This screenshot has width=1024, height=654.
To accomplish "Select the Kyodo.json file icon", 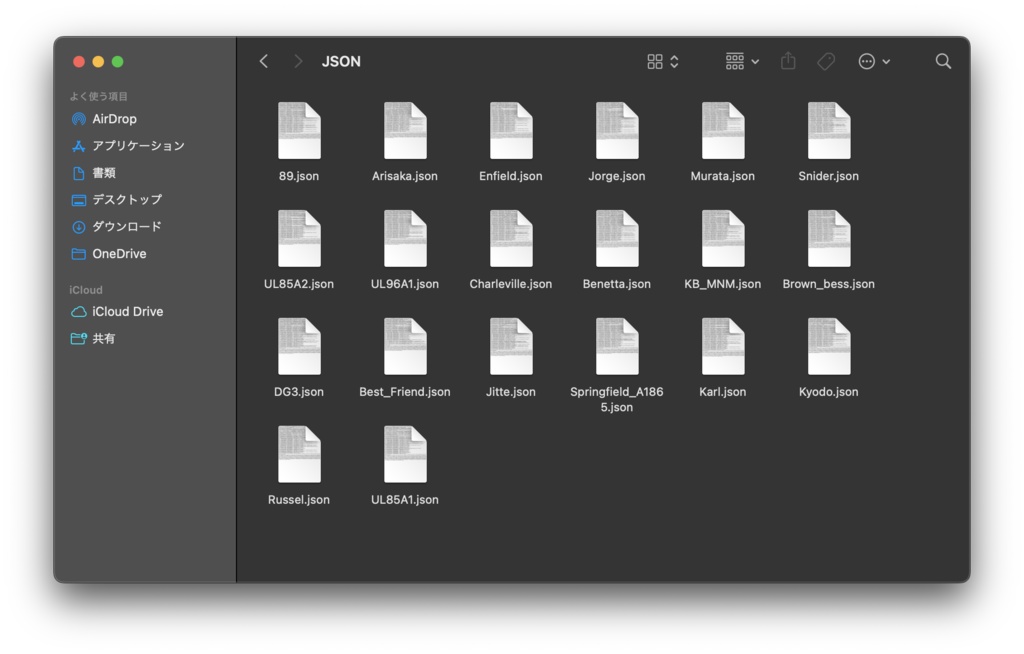I will pos(829,346).
